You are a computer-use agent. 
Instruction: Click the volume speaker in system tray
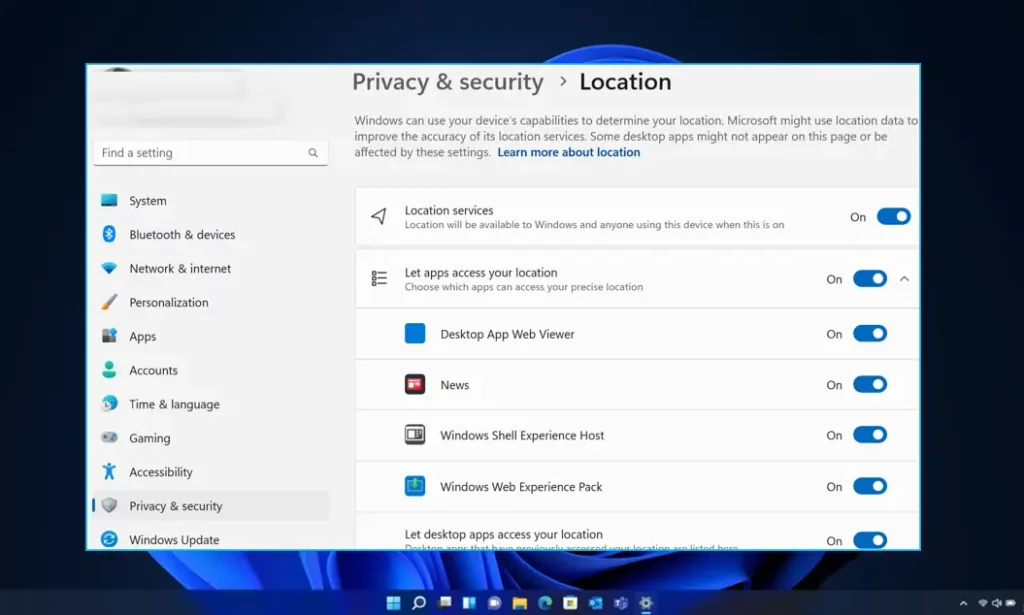click(x=997, y=603)
